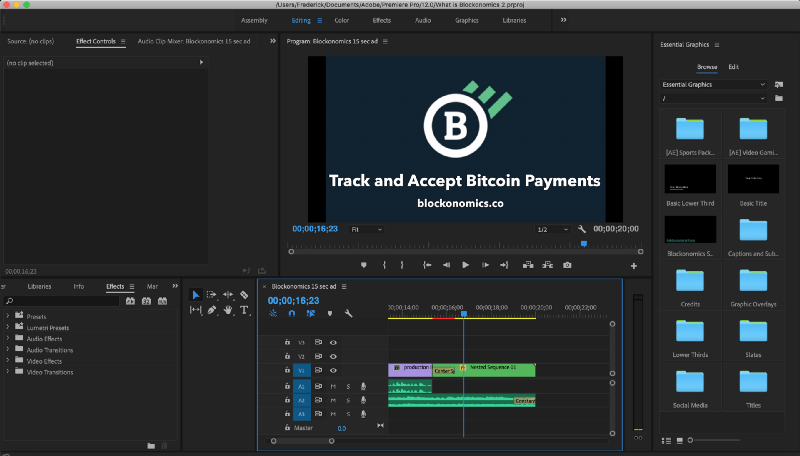
Task: Click Mark In bracket button
Action: (x=384, y=265)
